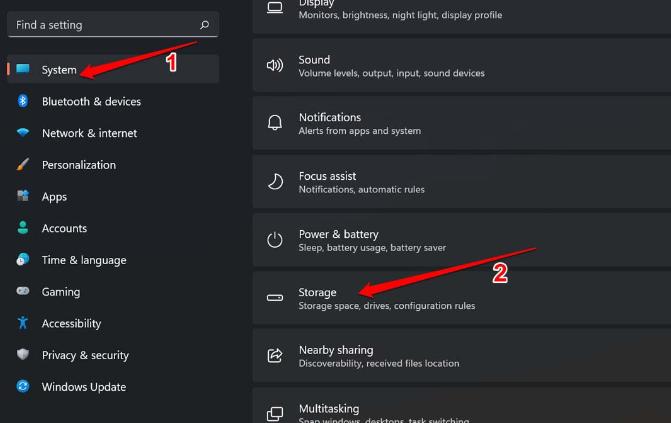The height and width of the screenshot is (423, 671).
Task: Click 'Monitors, brightness, night light, display profile' text
Action: tap(401, 15)
